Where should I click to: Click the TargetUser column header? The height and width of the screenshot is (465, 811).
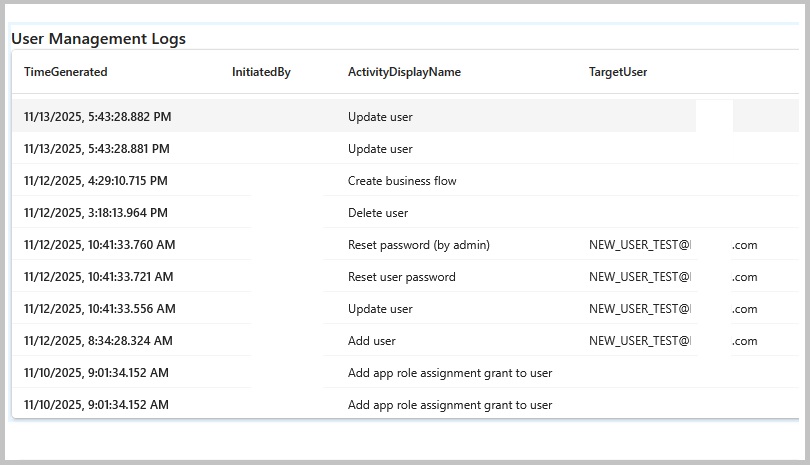(618, 72)
